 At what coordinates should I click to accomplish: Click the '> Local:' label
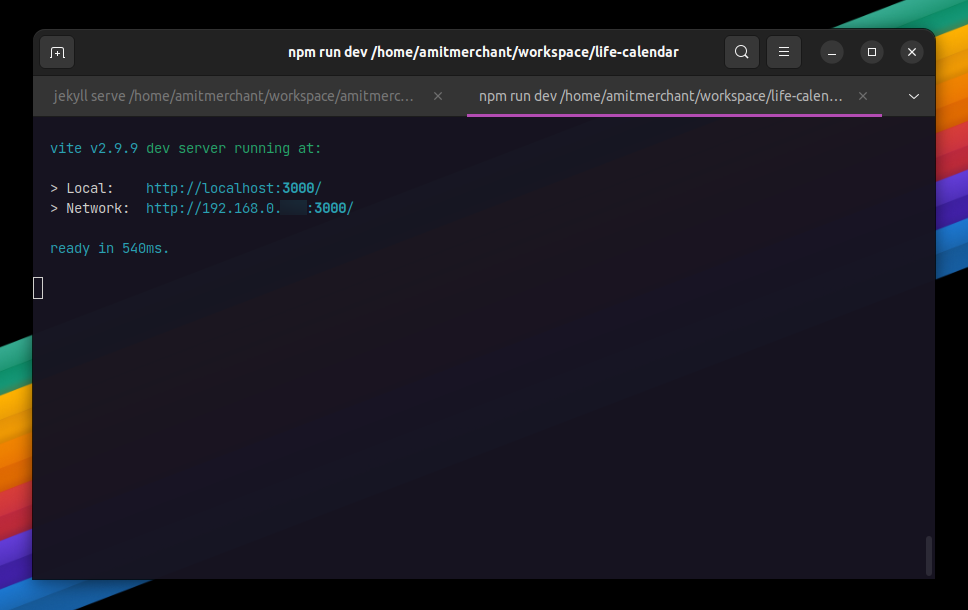(81, 188)
